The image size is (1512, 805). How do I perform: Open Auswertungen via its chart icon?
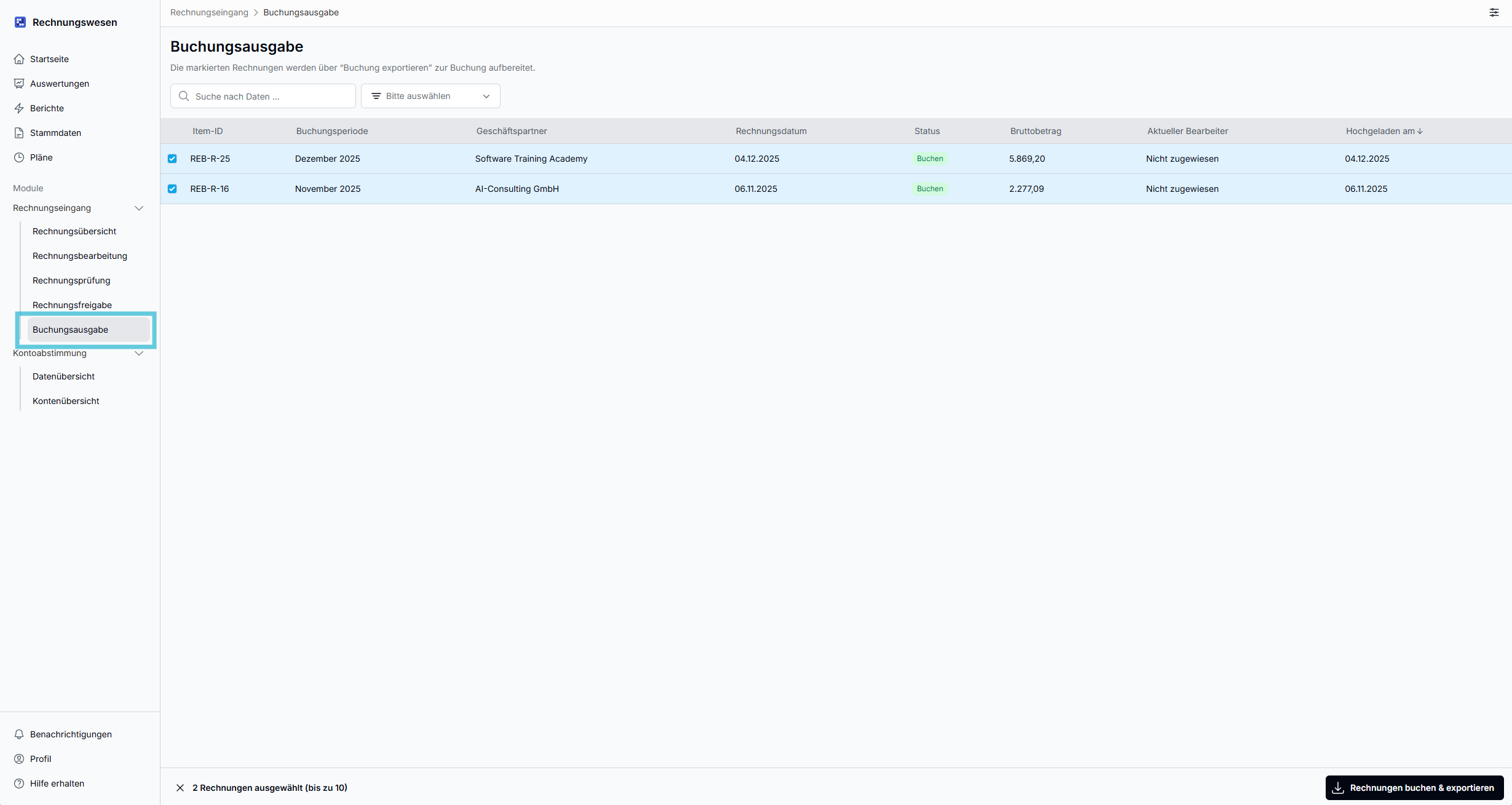[19, 84]
